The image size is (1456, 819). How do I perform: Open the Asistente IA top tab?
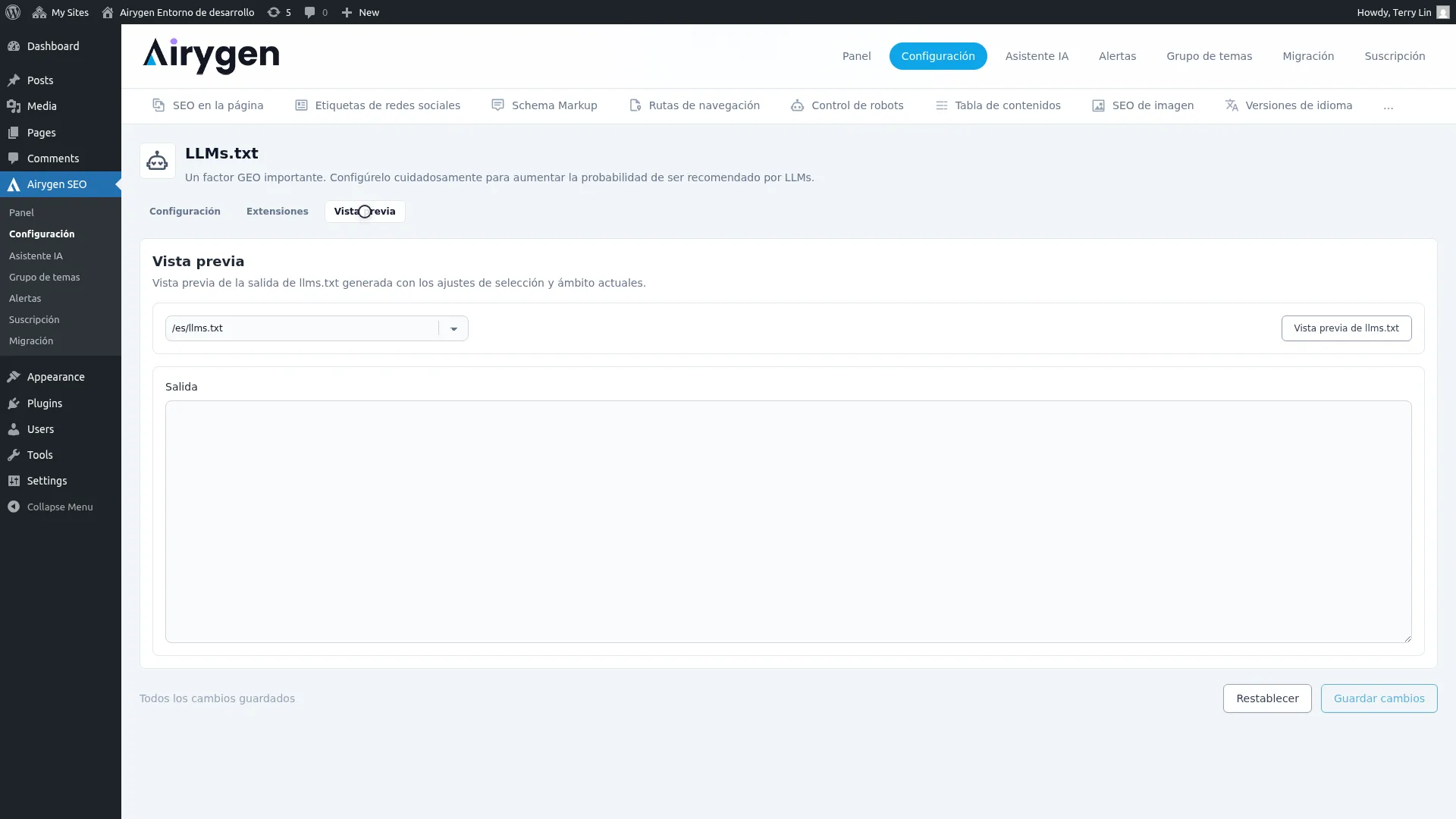coord(1037,56)
